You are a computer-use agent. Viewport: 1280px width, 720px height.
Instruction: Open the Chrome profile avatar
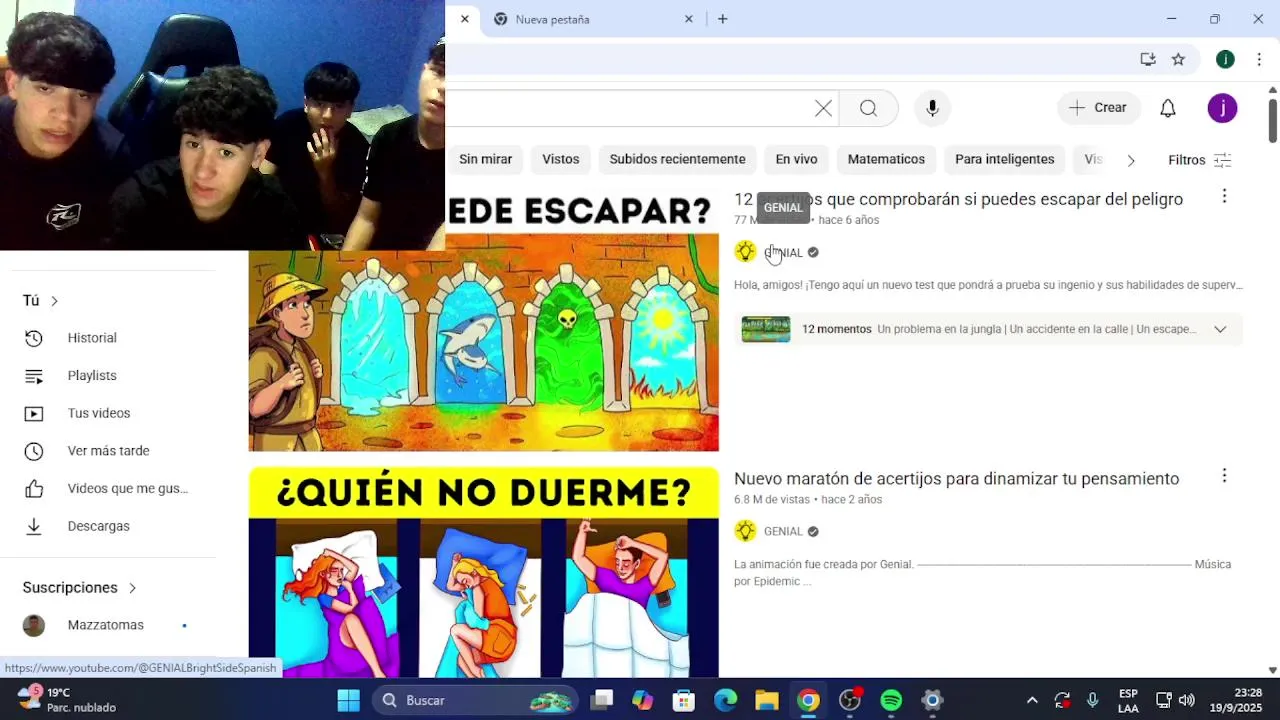(1225, 59)
